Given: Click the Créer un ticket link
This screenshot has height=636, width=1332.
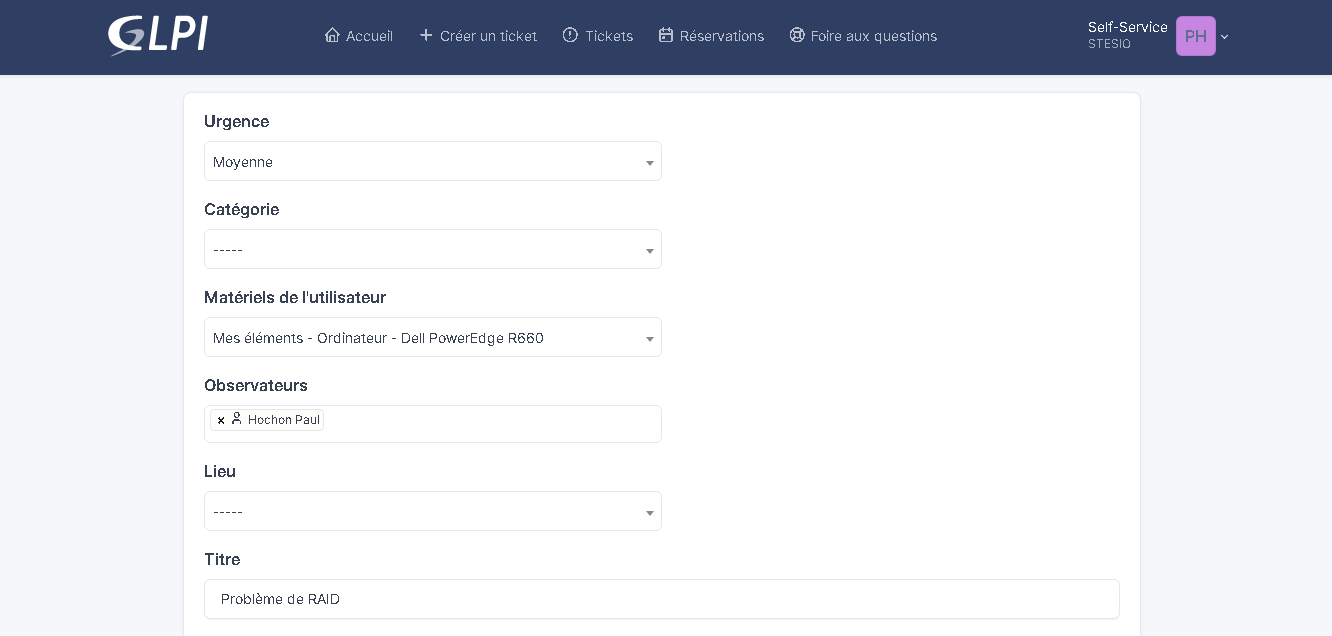Looking at the screenshot, I should point(488,36).
